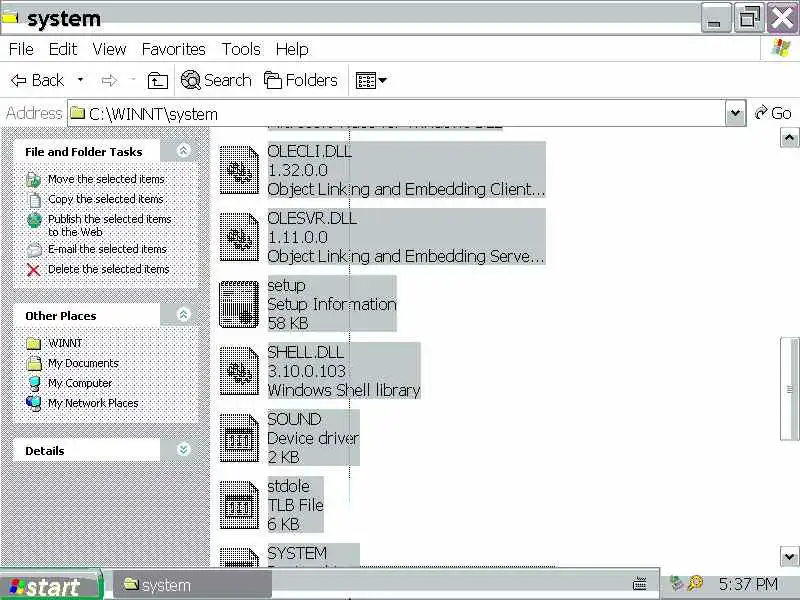800x600 pixels.
Task: Collapse the Other Places panel
Action: 183,314
